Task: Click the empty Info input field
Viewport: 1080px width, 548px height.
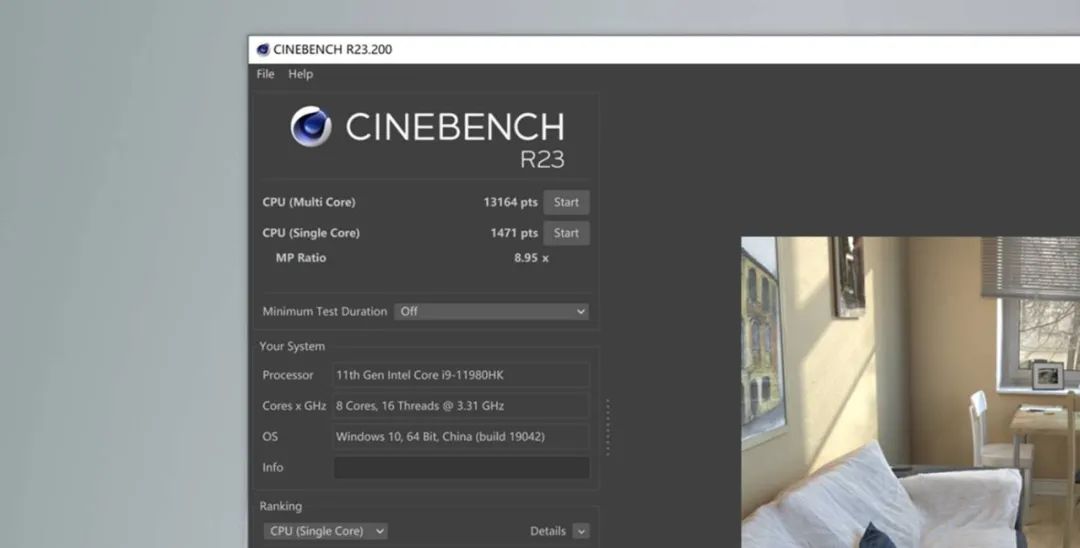Action: [x=461, y=467]
